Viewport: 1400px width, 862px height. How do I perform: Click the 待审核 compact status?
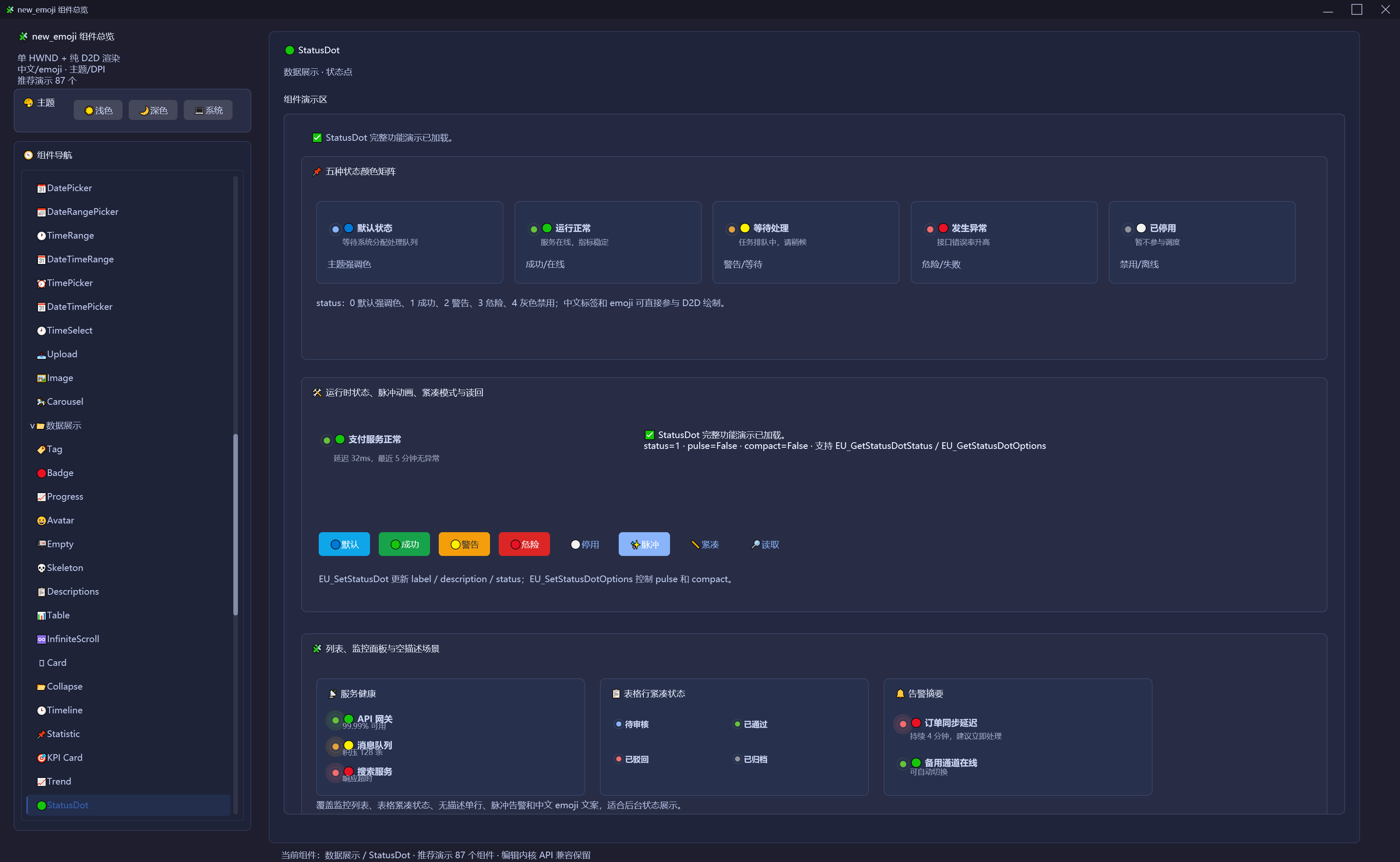[632, 724]
